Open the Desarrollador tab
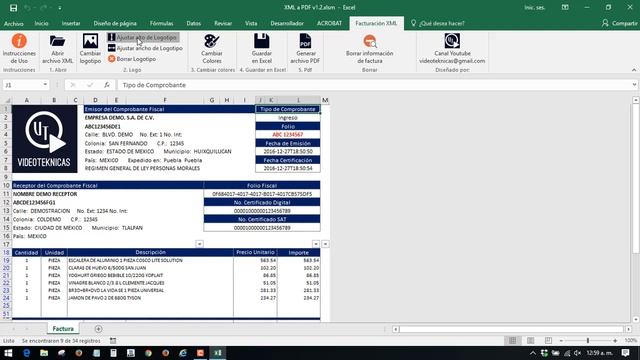 pyautogui.click(x=287, y=23)
